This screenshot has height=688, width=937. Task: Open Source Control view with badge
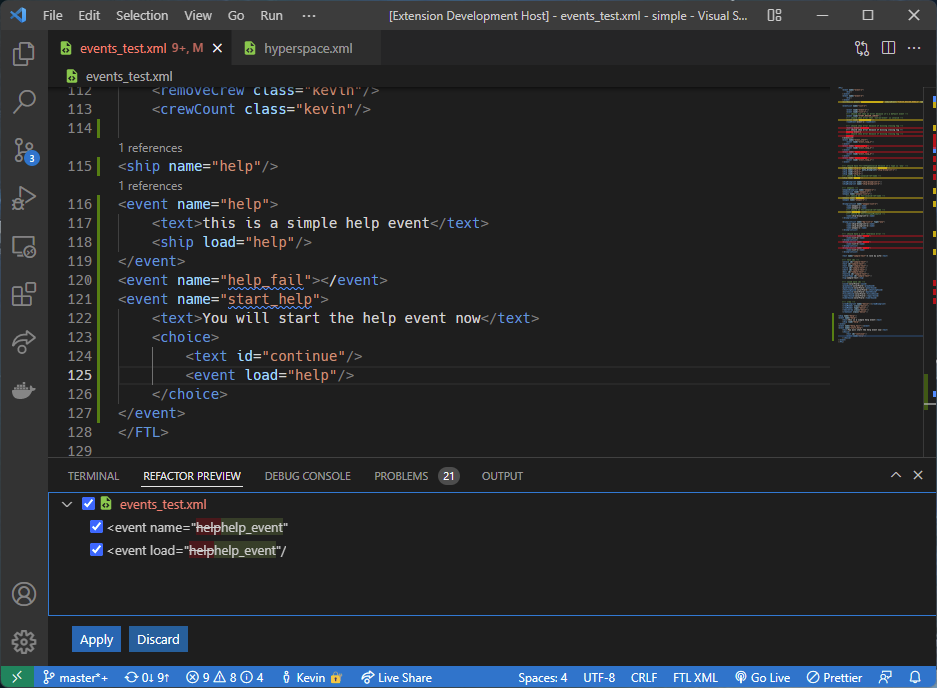[24, 151]
